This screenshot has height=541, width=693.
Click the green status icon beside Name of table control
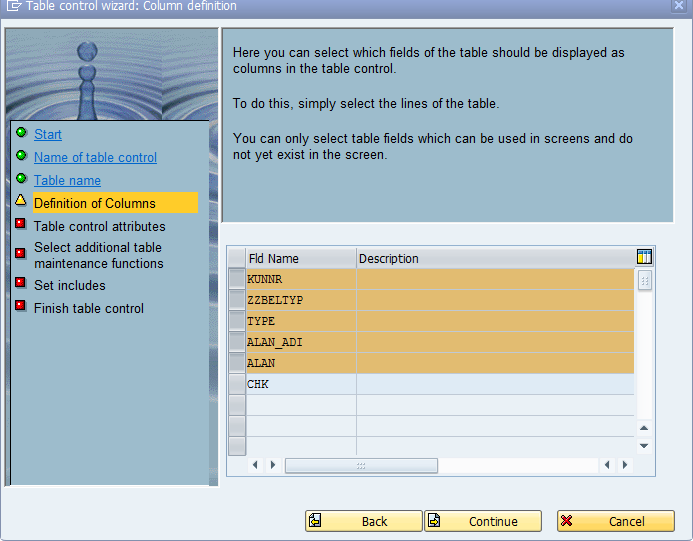21,155
